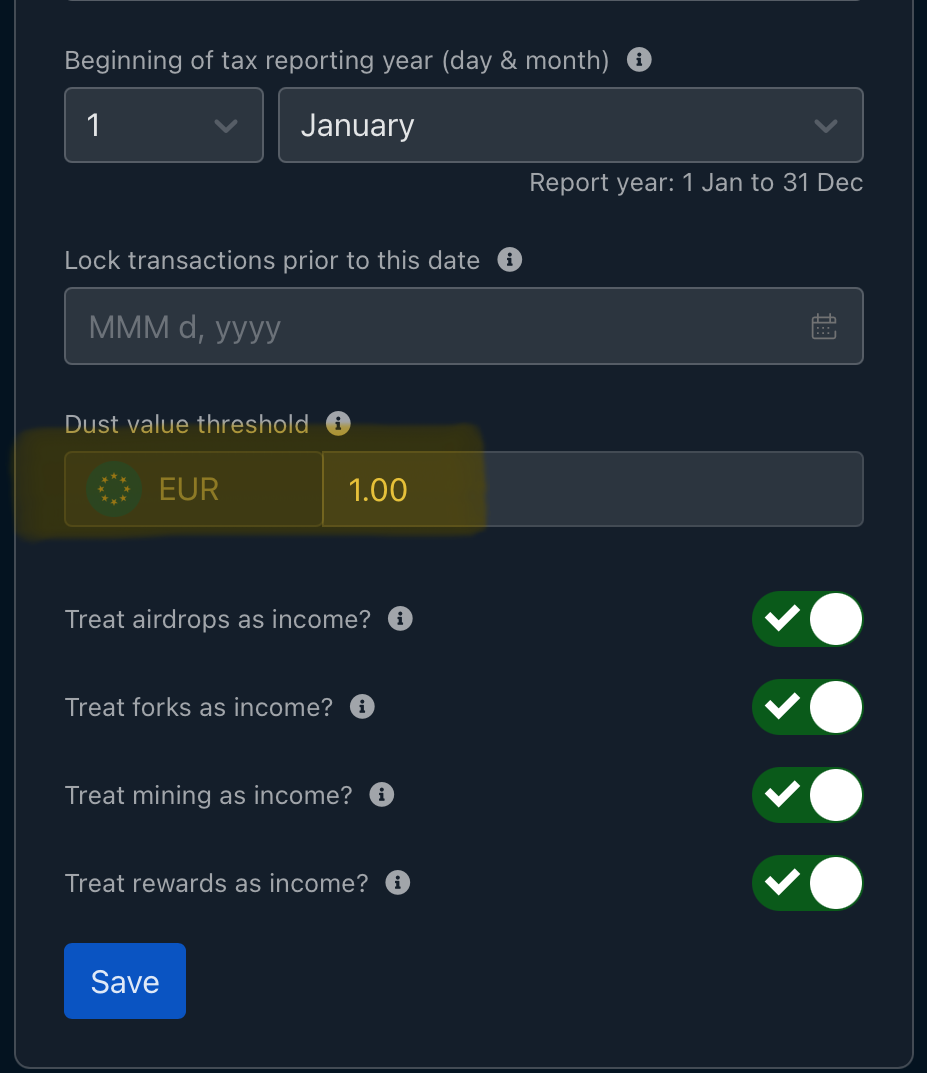Click info icon beside Dust value threshold

[338, 424]
